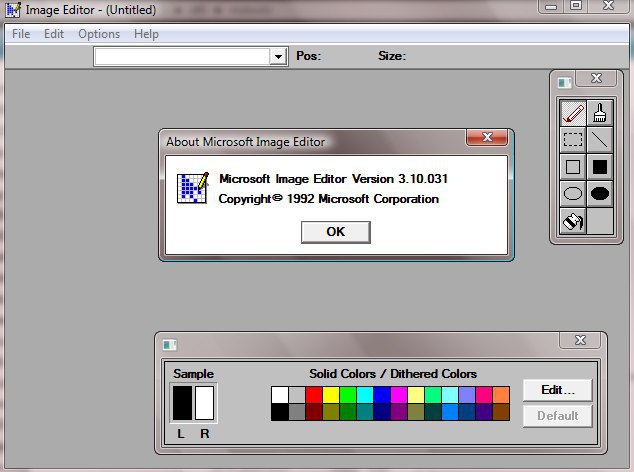634x472 pixels.
Task: Pick the dark red maroon swatch
Action: (314, 412)
